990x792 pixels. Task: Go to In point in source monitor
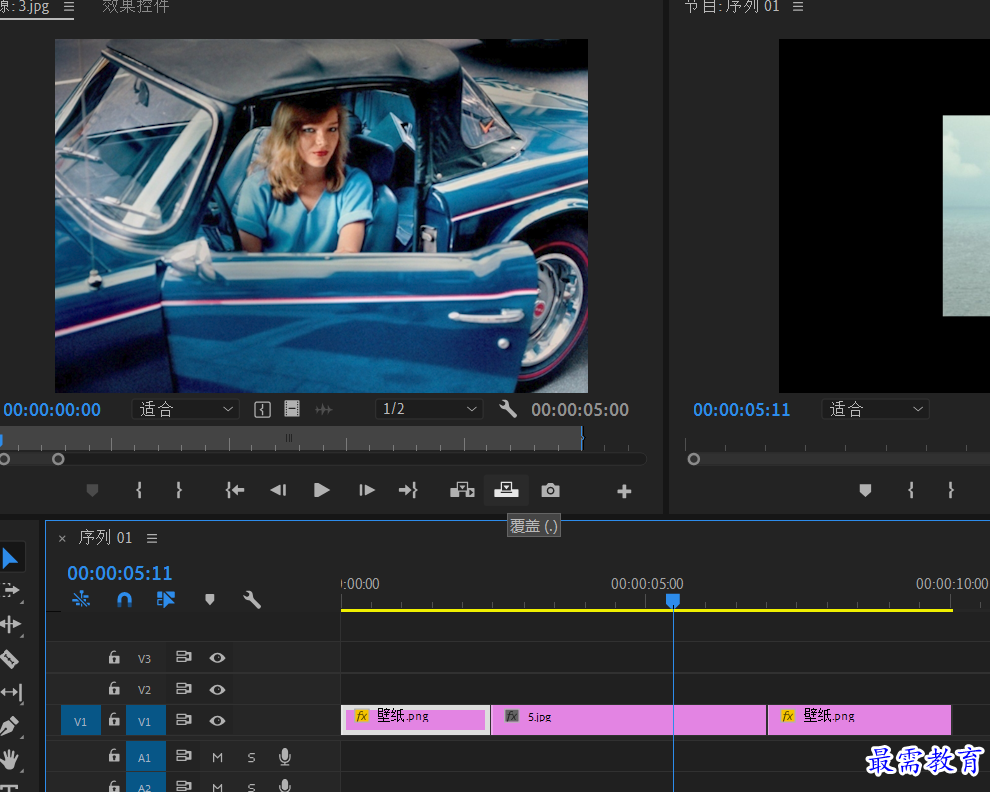pyautogui.click(x=235, y=490)
